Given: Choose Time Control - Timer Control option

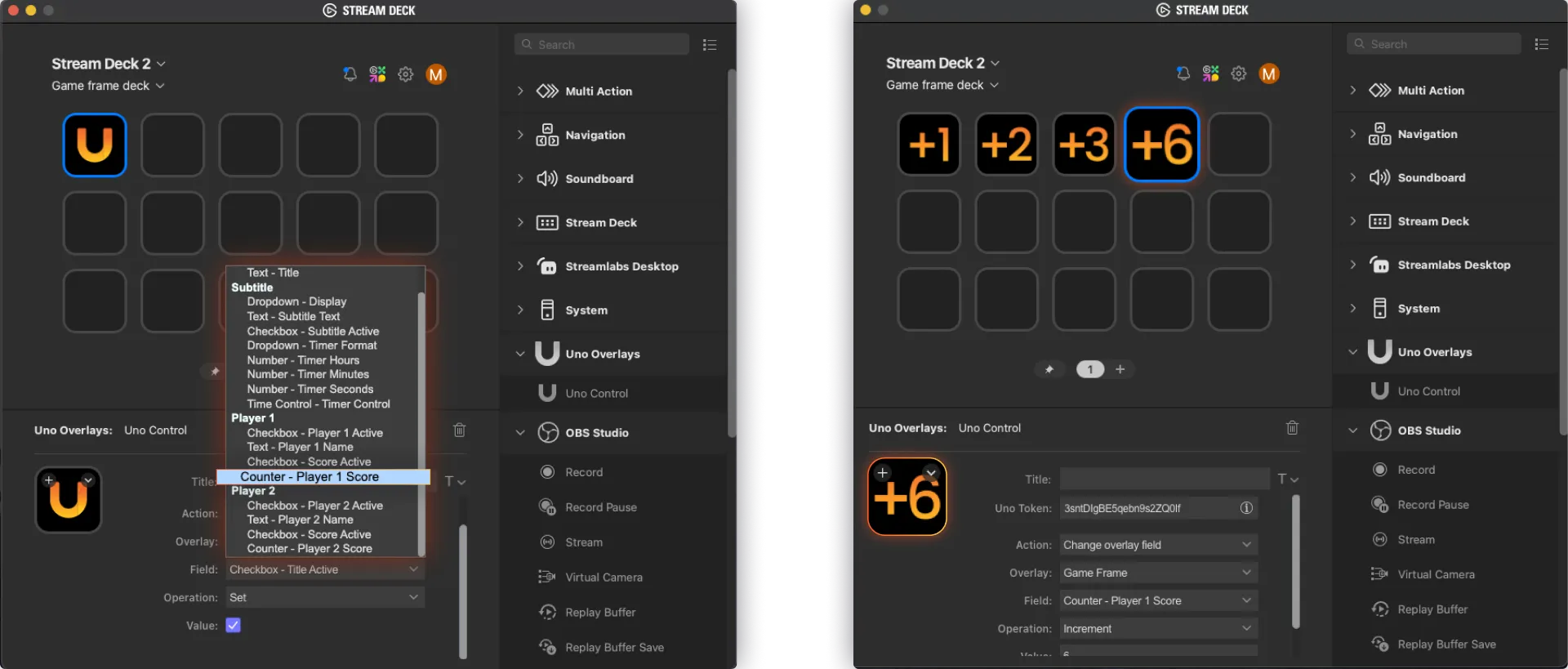Looking at the screenshot, I should coord(318,404).
